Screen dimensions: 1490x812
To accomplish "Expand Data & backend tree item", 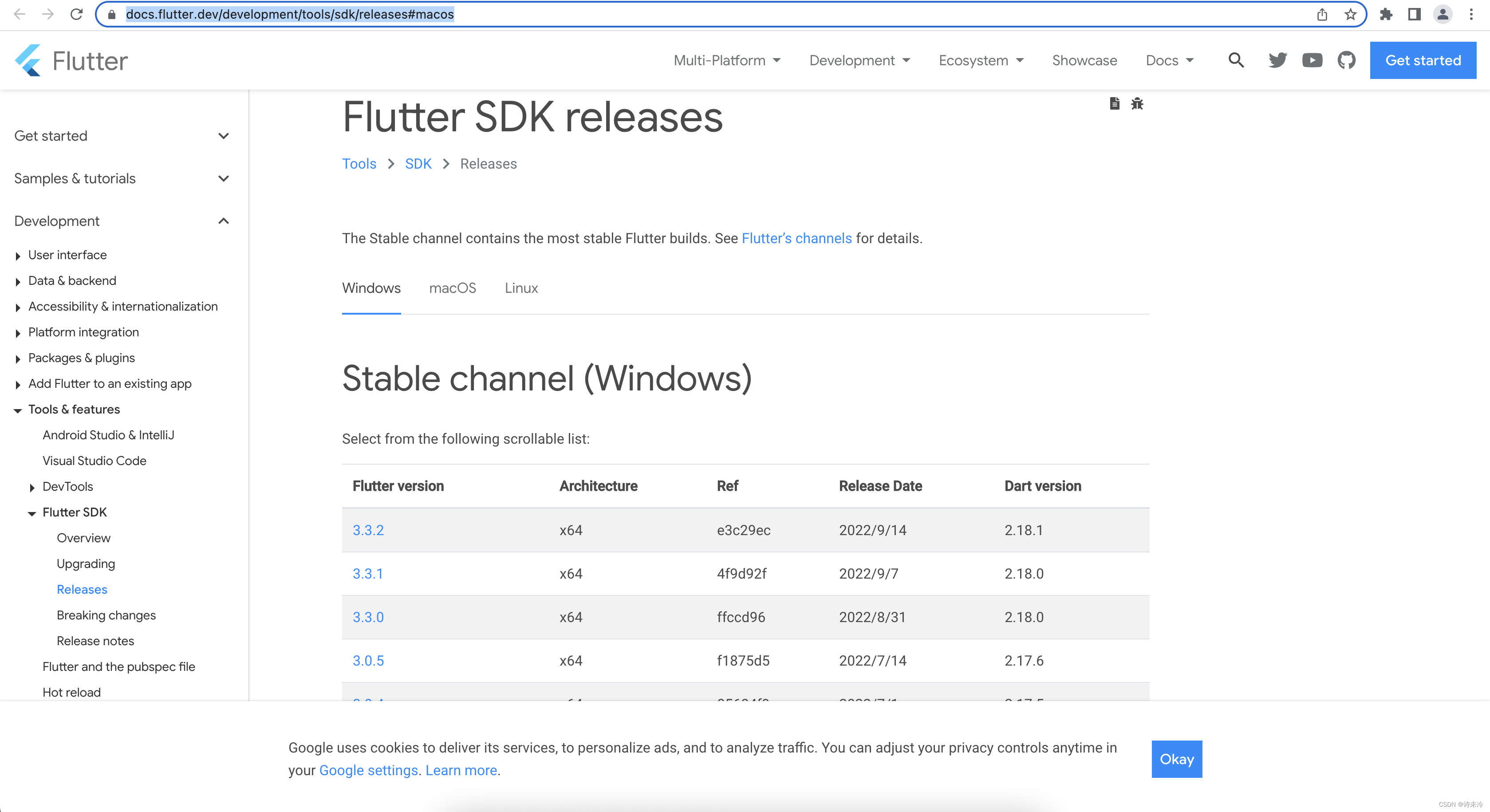I will click(x=18, y=282).
